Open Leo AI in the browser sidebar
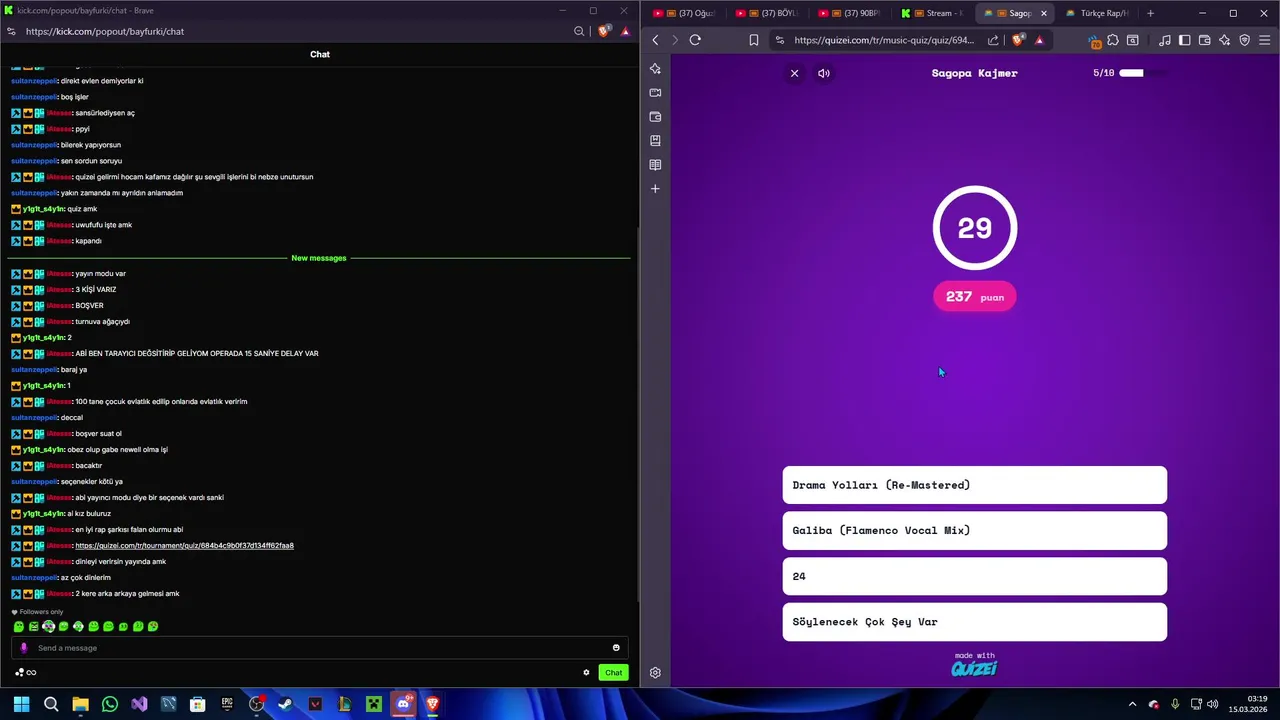The width and height of the screenshot is (1280, 720). click(x=655, y=69)
